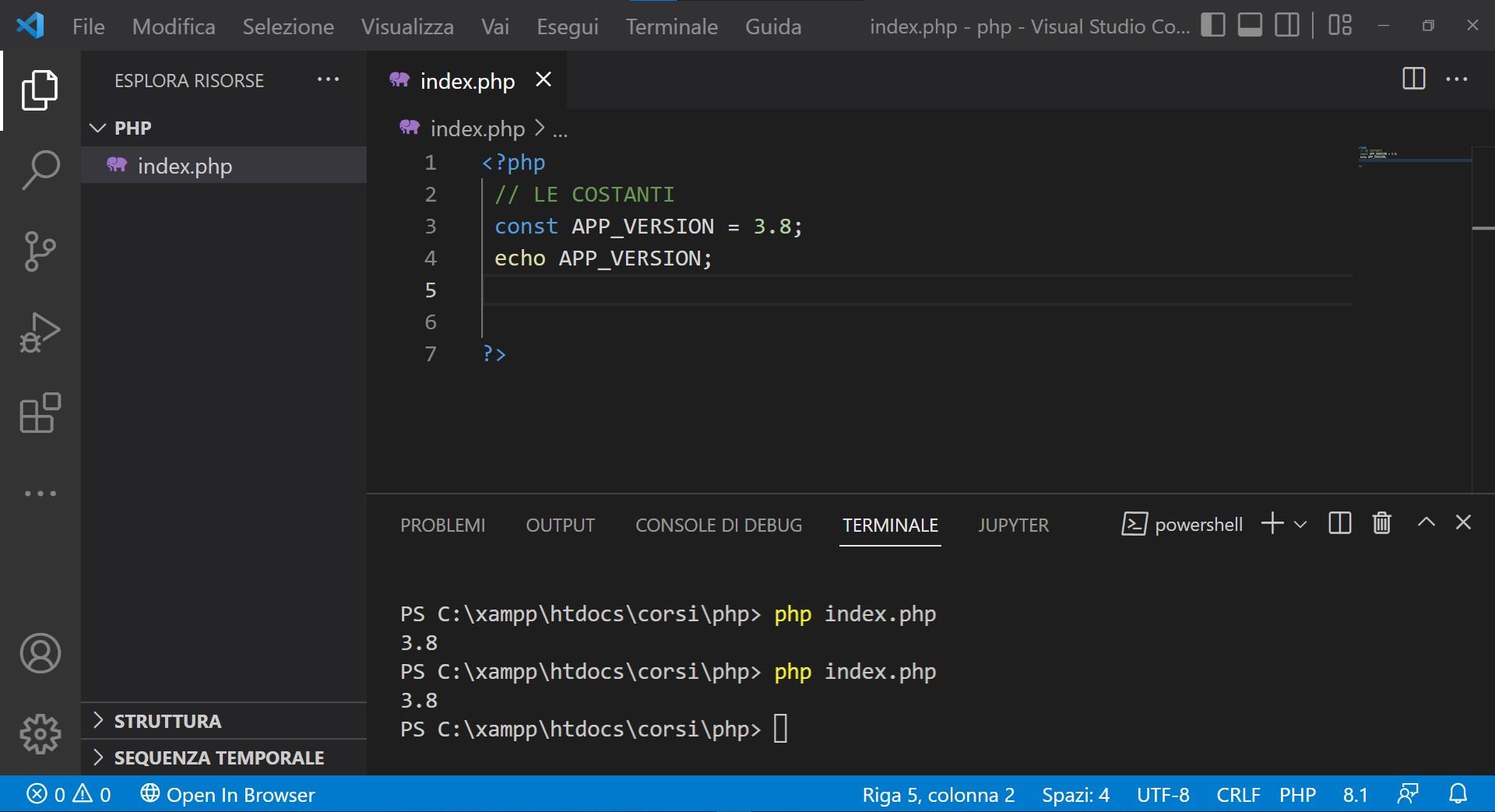This screenshot has width=1495, height=812.
Task: Toggle the primary sidebar layout button
Action: (1212, 26)
